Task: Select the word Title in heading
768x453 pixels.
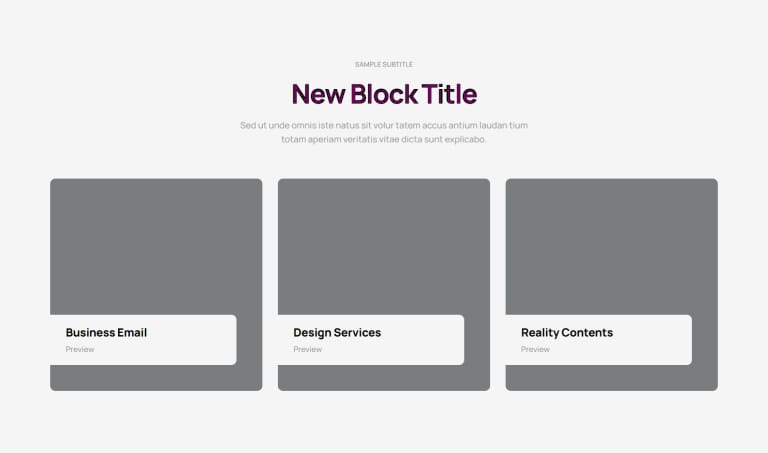Action: (450, 94)
